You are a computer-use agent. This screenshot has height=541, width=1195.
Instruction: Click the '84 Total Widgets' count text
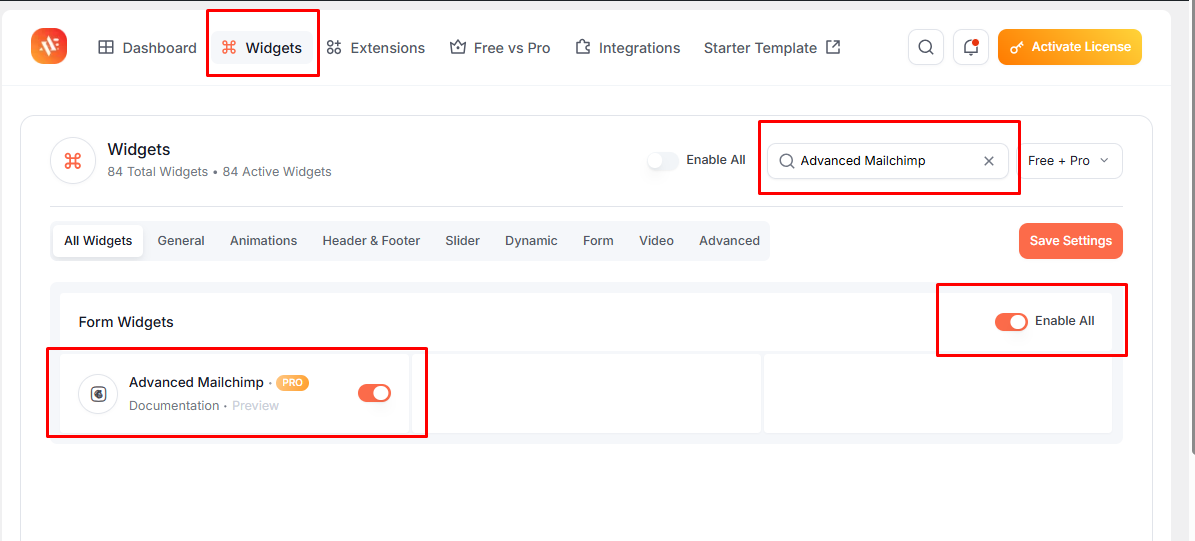[x=158, y=172]
